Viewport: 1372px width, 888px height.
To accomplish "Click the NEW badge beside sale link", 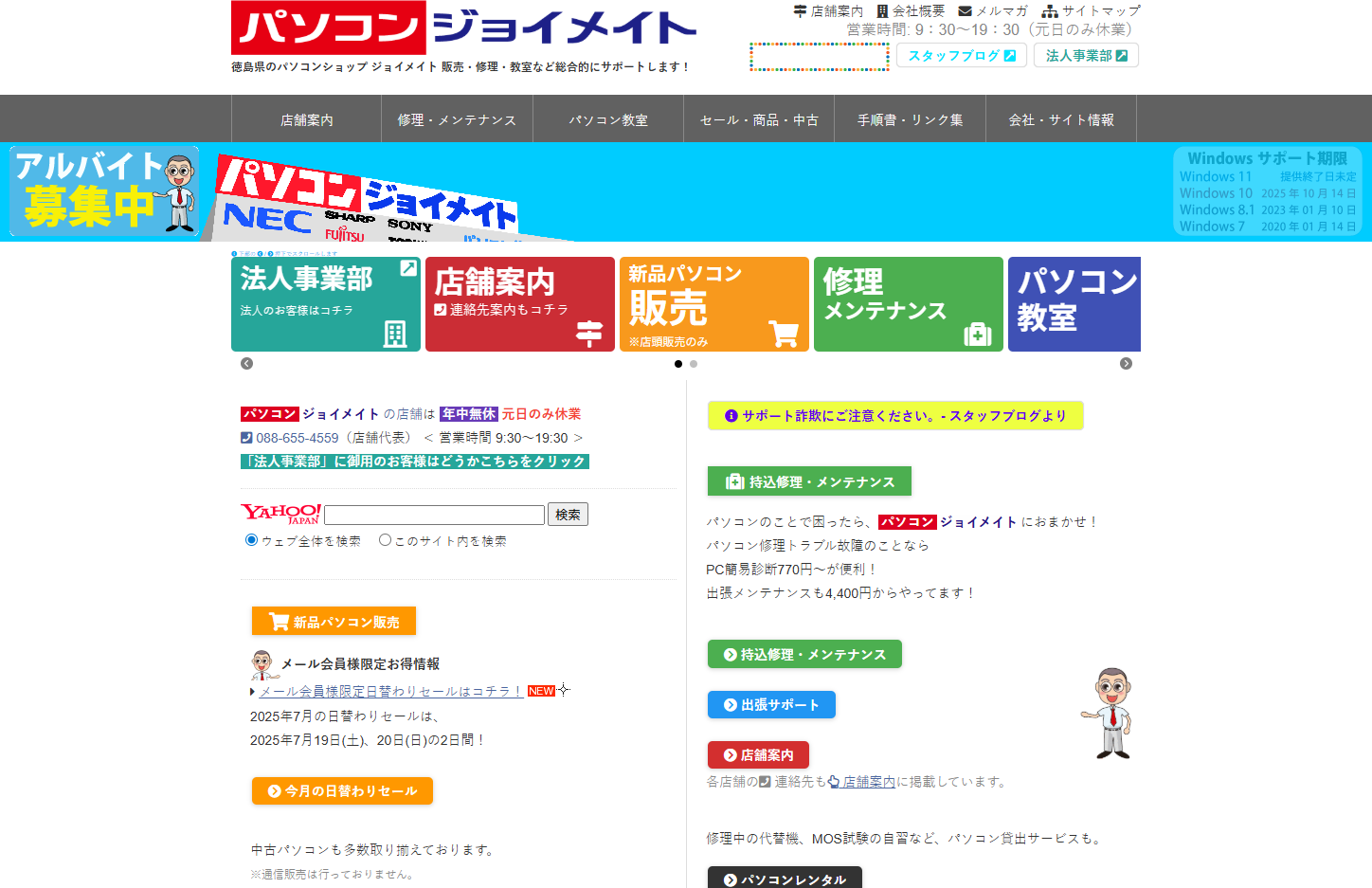I will point(541,691).
